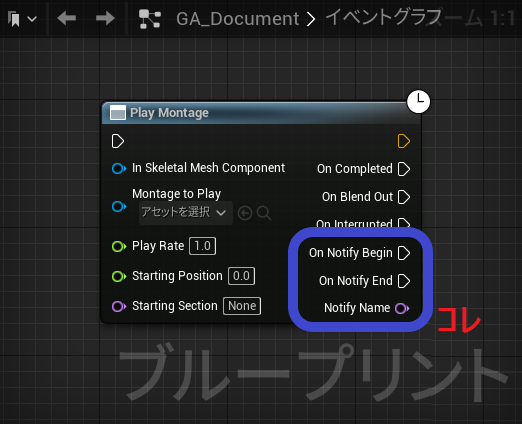Screen dimensions: 522x424
Task: Edit the Play Rate value 1.0
Action: (x=202, y=246)
